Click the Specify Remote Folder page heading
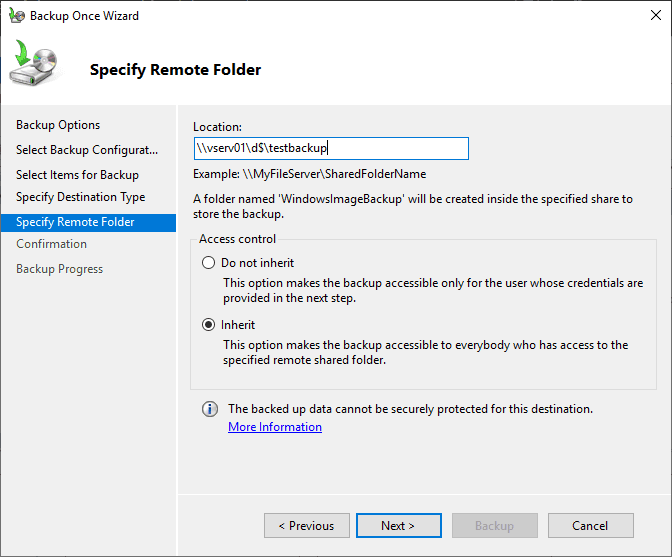 pyautogui.click(x=175, y=70)
